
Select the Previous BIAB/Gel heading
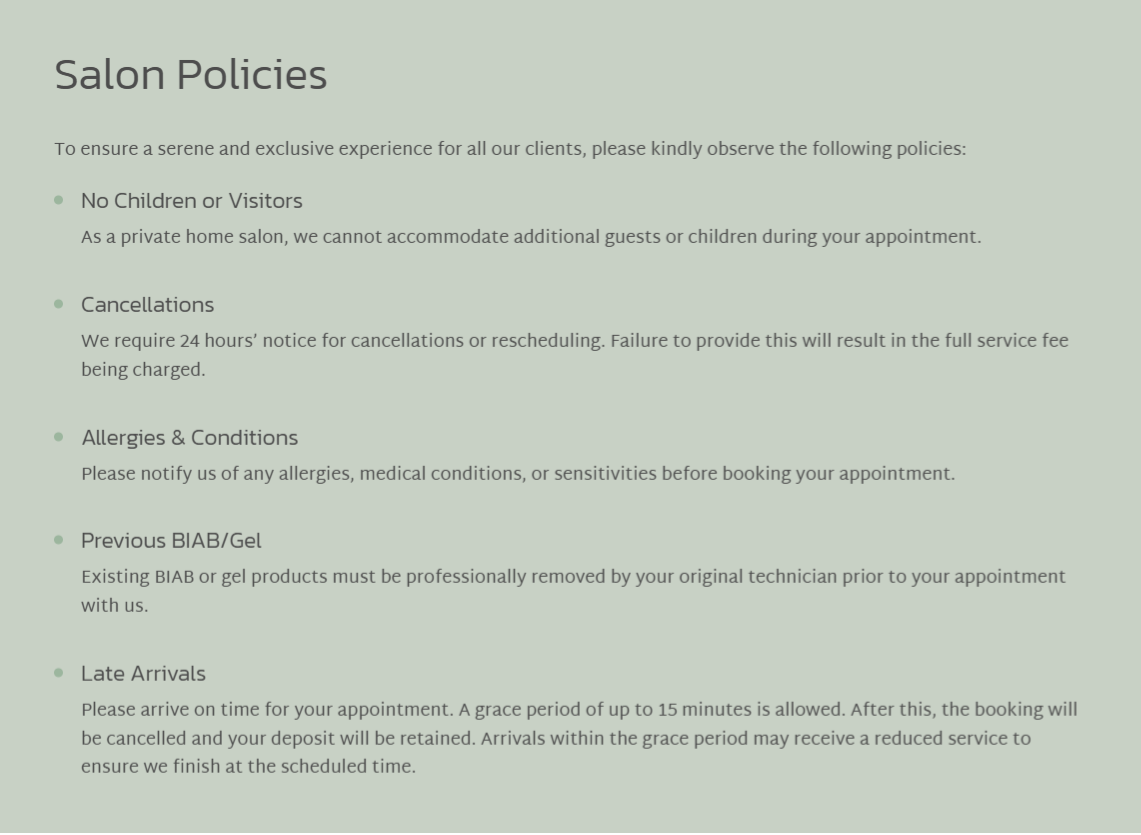tap(171, 541)
